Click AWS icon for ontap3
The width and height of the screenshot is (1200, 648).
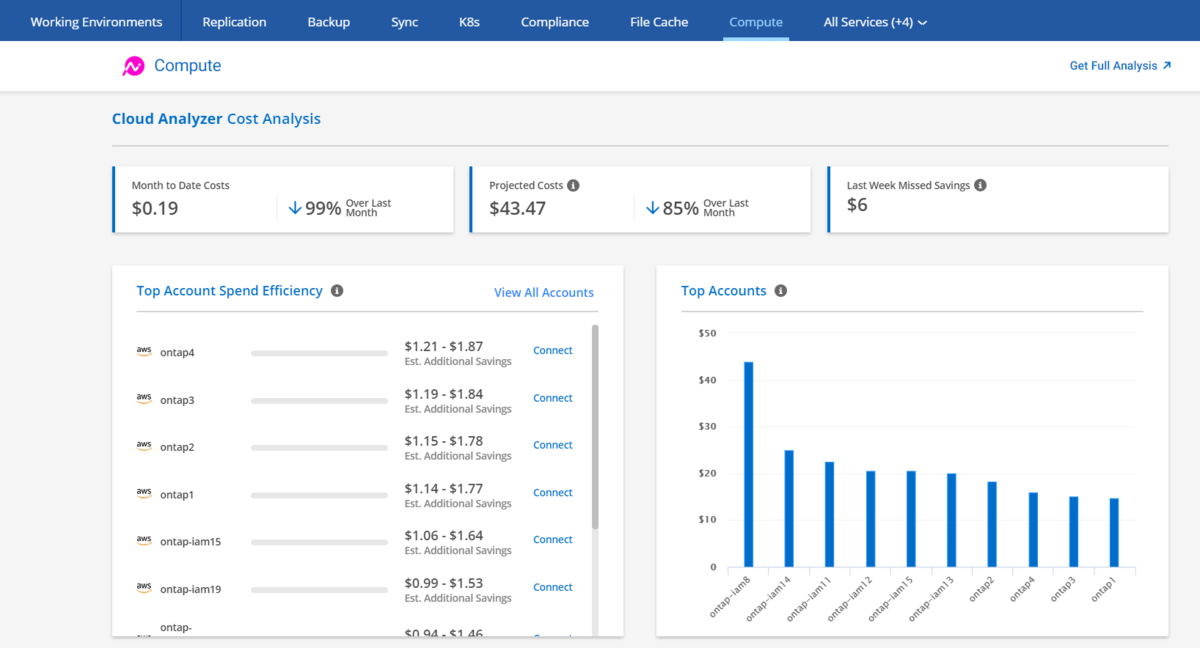[144, 399]
